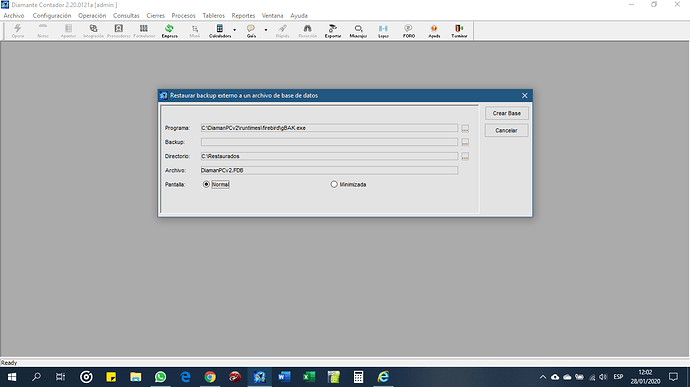Open the Ayuda menu
690x387 pixels.
tap(299, 15)
